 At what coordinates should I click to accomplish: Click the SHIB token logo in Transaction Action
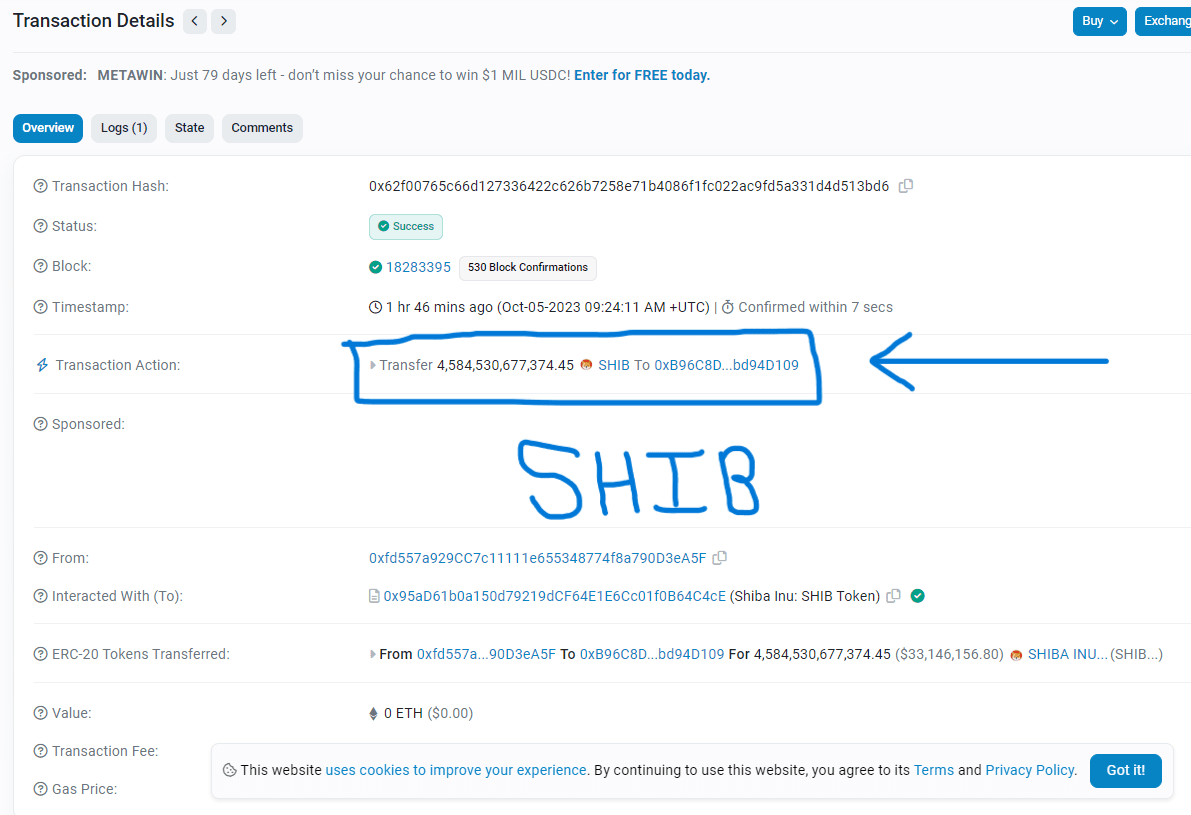[x=585, y=365]
